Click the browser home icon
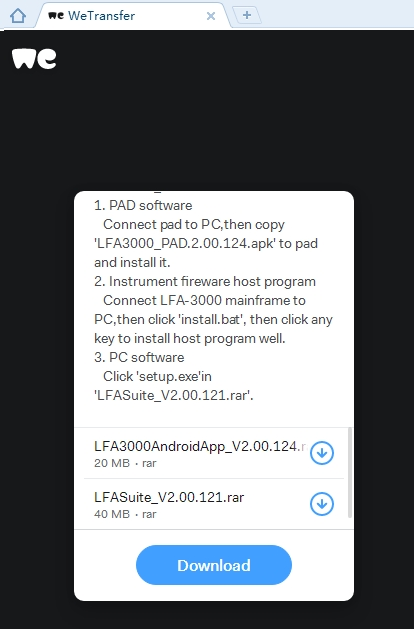The image size is (414, 639). click(x=18, y=16)
